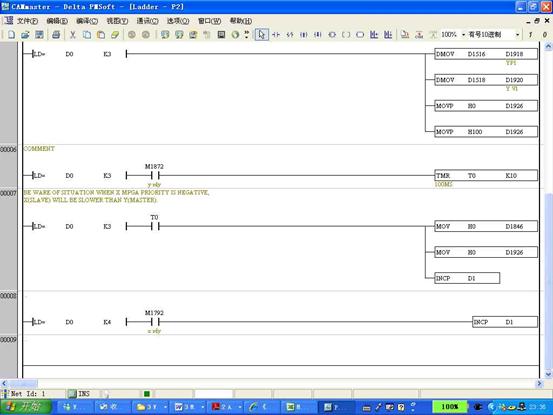Click the Print toolbar icon
553x415 pixels.
[x=56, y=35]
